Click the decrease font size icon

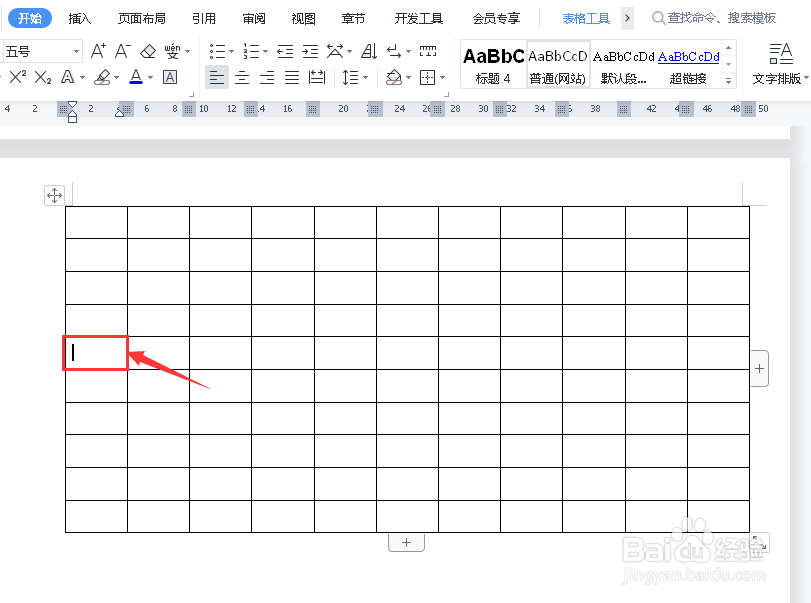coord(122,51)
